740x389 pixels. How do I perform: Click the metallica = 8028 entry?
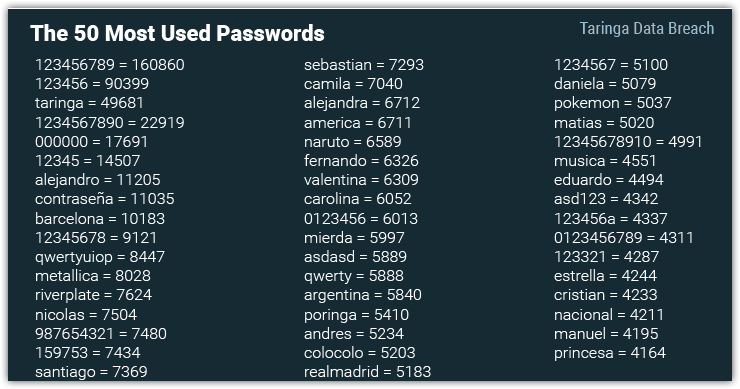click(x=93, y=276)
